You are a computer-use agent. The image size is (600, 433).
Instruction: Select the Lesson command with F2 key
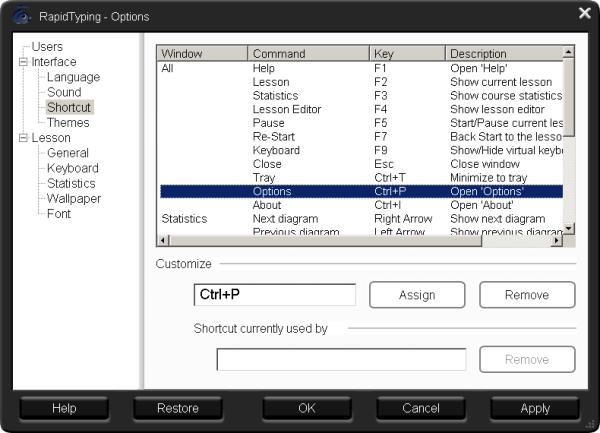[361, 82]
